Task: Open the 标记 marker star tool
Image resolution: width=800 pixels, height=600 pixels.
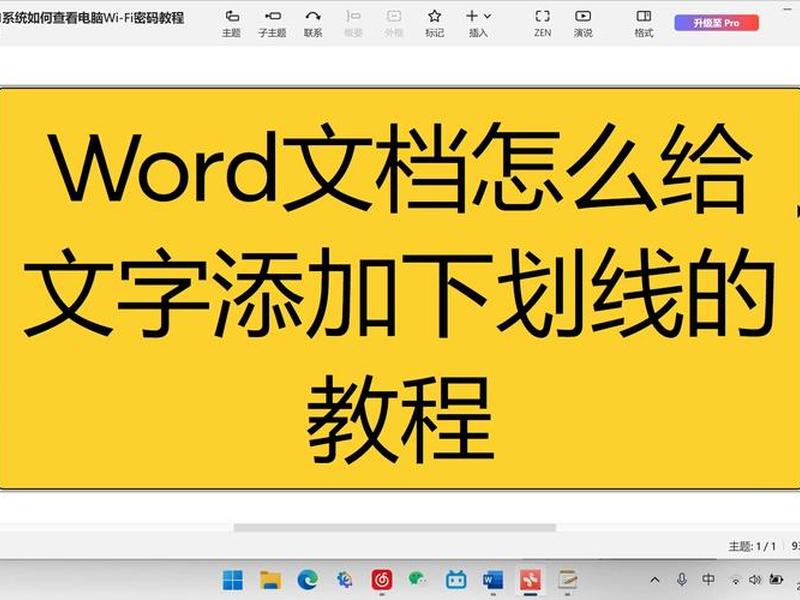Action: [x=434, y=23]
